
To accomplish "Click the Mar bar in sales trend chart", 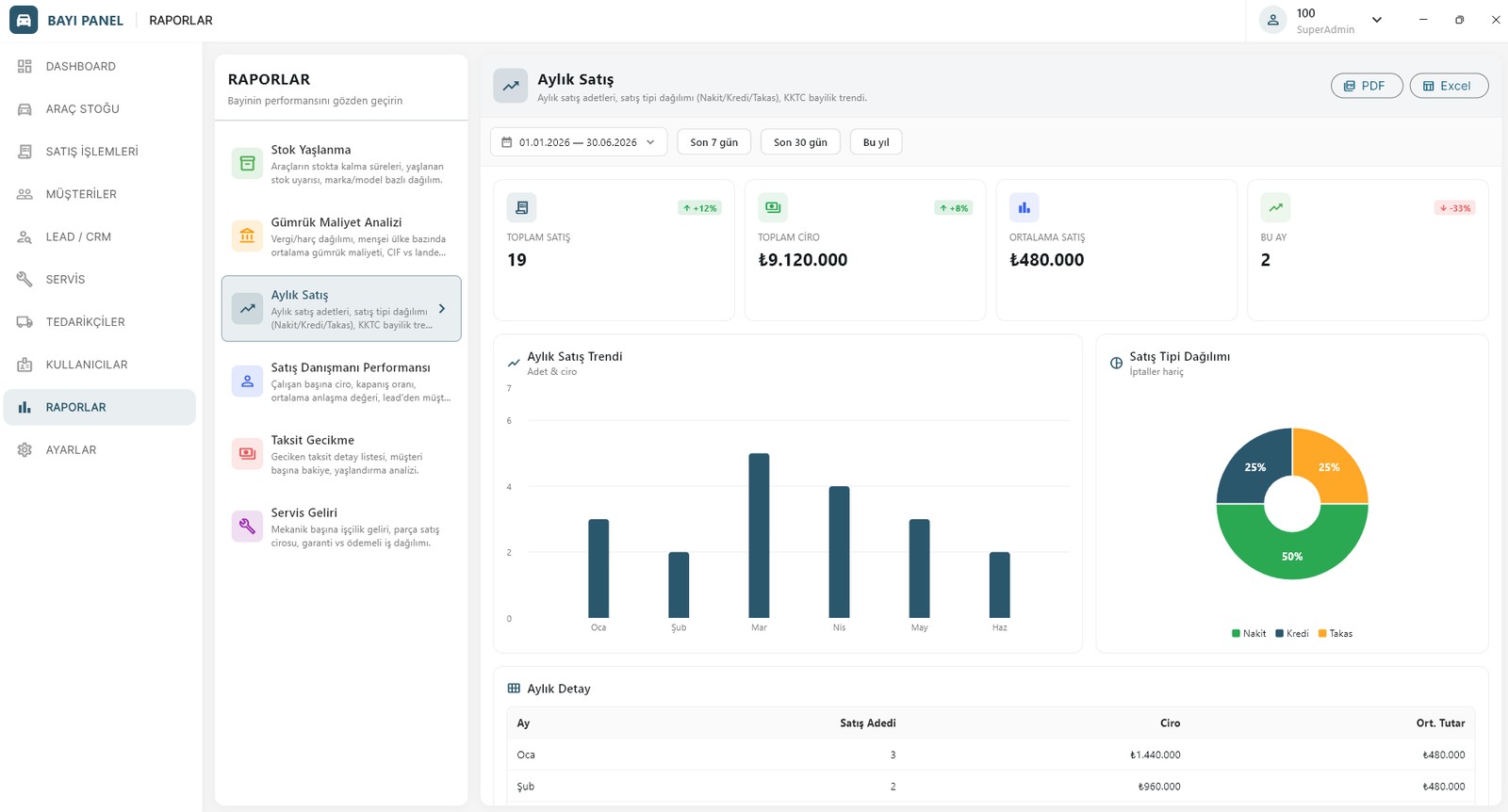I will coord(759,536).
